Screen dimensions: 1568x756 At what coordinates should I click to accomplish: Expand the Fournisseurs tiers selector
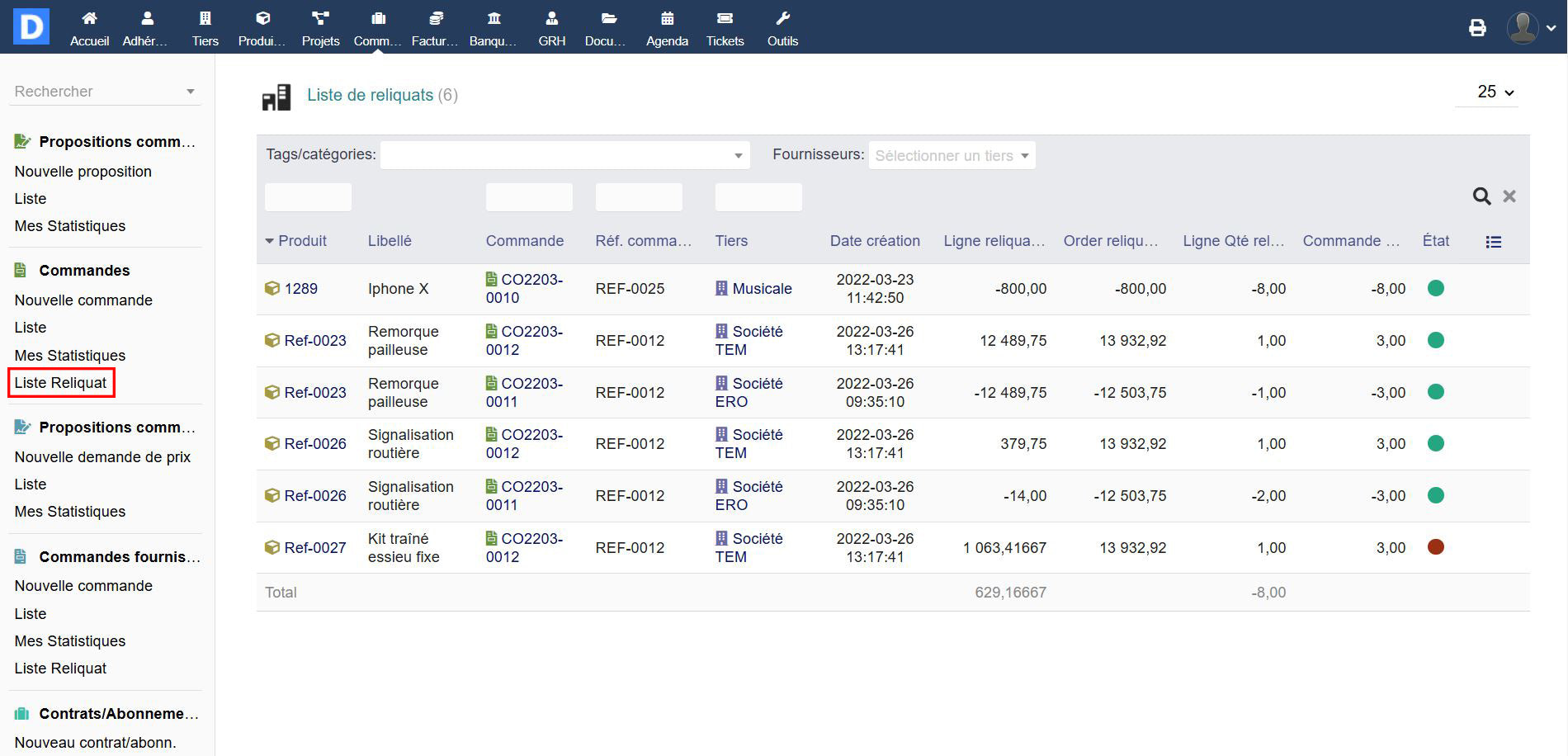tap(952, 155)
